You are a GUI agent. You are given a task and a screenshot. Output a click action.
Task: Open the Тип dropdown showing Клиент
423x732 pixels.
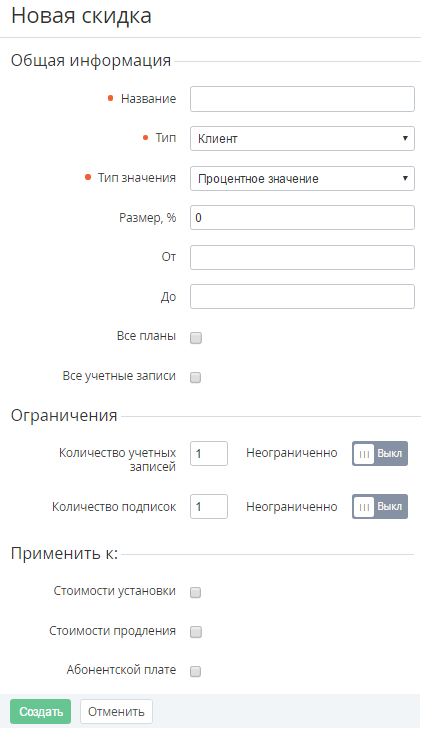tap(302, 139)
